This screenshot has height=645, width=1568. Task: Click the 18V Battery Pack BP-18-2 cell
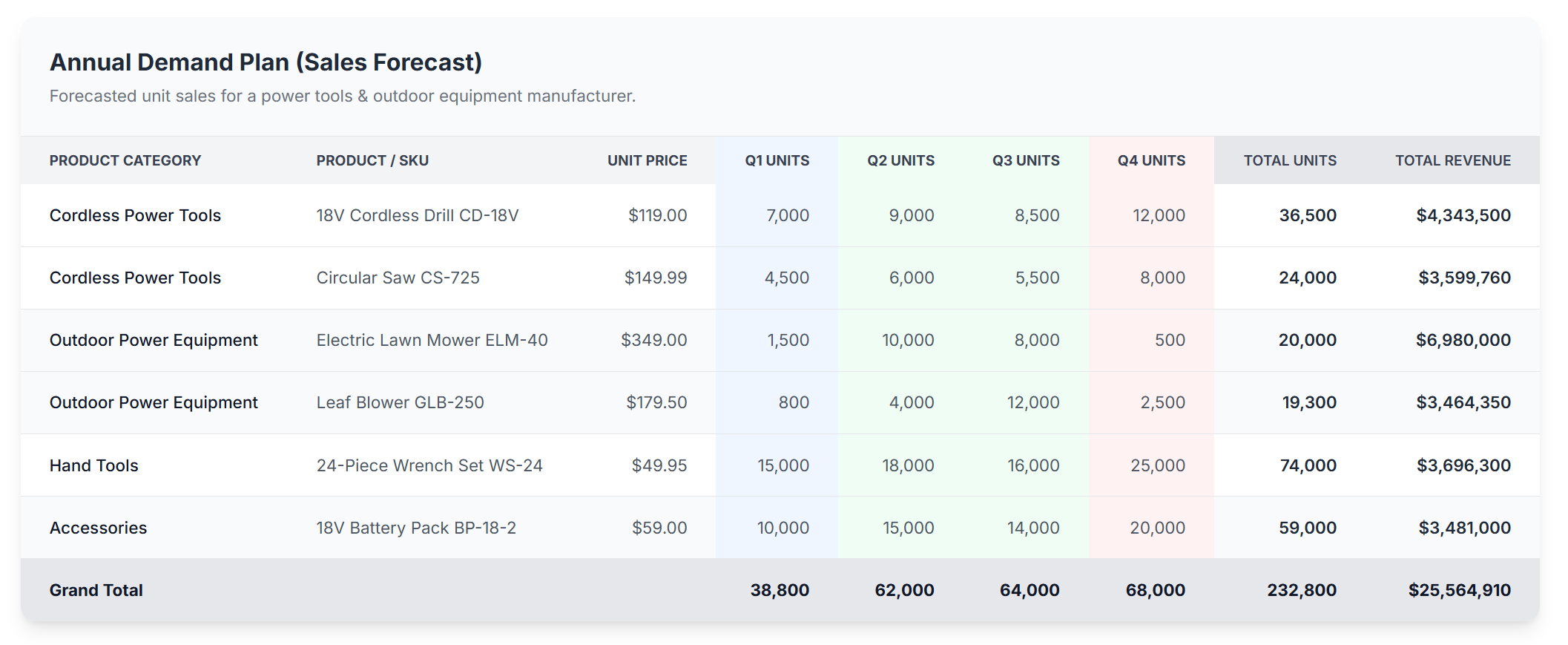[x=416, y=528]
